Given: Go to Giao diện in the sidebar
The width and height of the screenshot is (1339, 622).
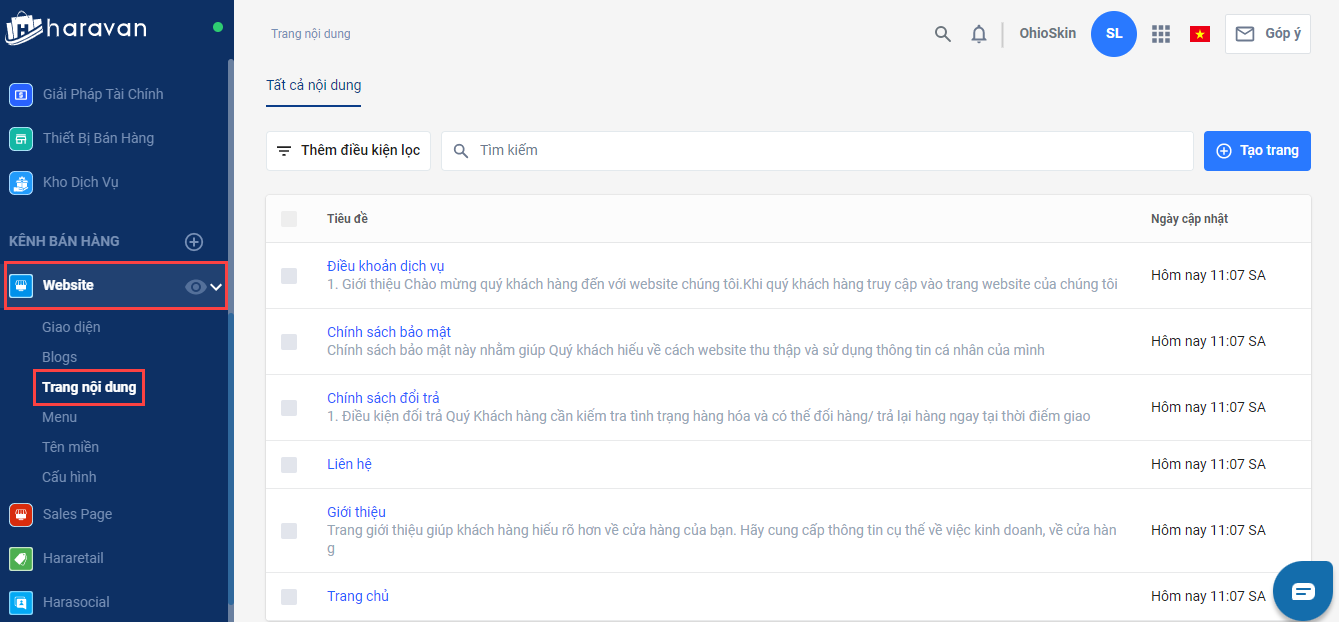Looking at the screenshot, I should [71, 327].
